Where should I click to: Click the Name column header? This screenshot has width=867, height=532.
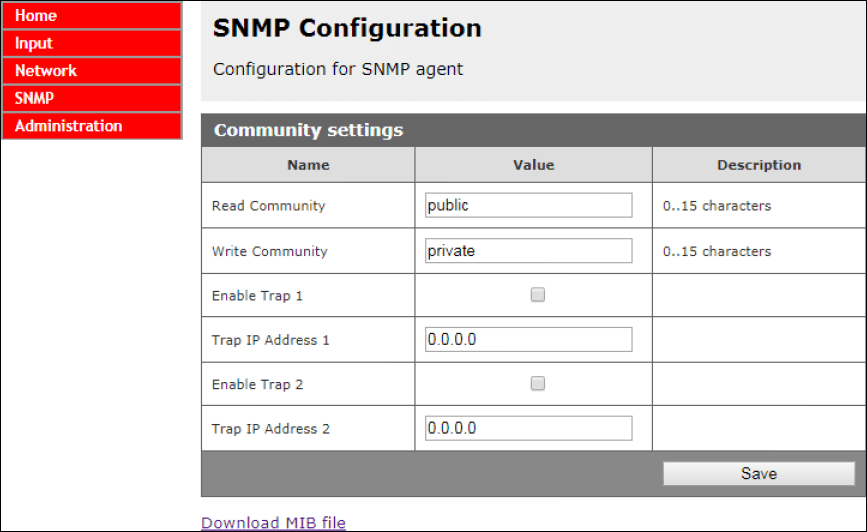click(x=308, y=165)
